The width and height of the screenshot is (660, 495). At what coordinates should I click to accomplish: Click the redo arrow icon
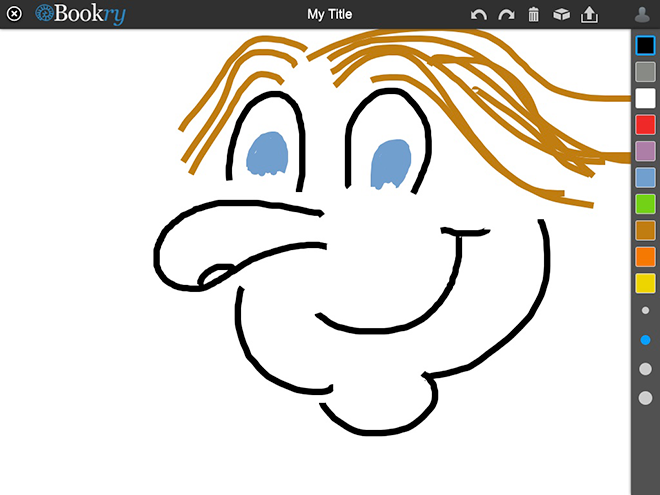[506, 14]
